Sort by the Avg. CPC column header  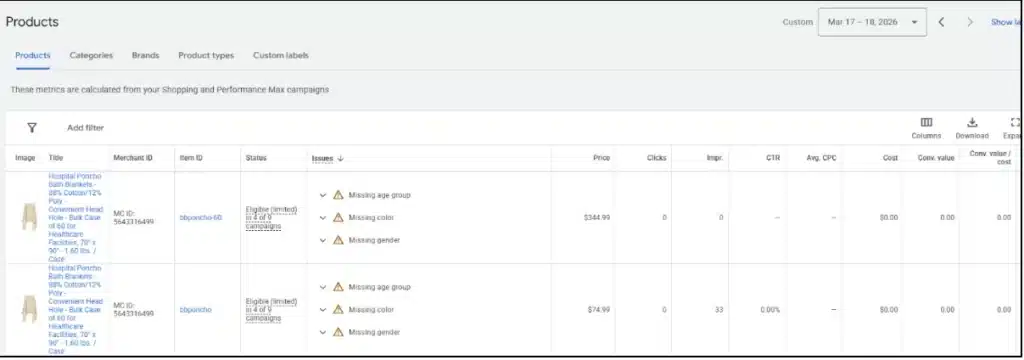[x=822, y=158]
